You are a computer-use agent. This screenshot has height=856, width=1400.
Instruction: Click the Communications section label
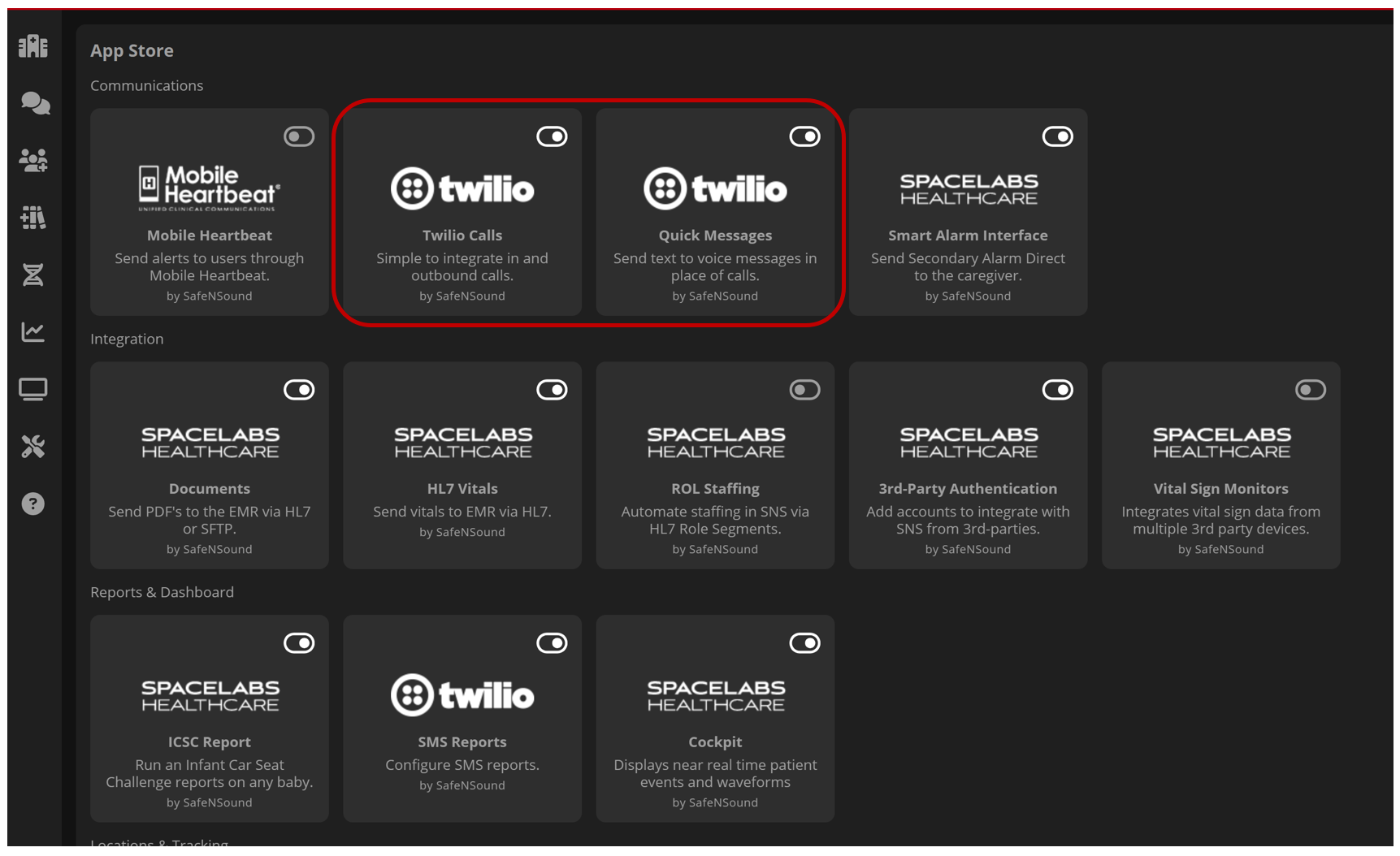(x=147, y=86)
